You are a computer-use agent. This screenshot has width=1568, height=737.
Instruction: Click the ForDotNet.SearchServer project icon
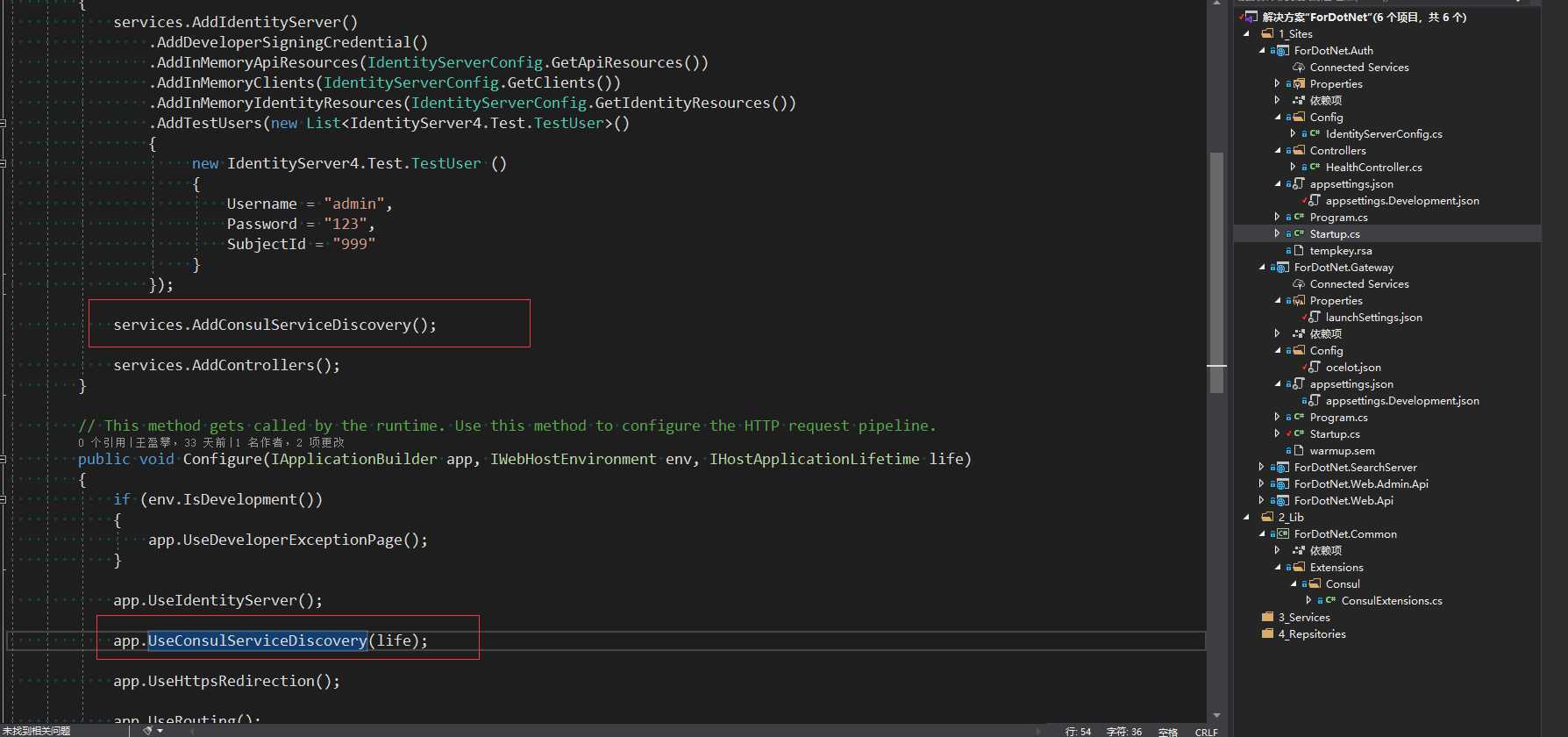pos(1283,467)
